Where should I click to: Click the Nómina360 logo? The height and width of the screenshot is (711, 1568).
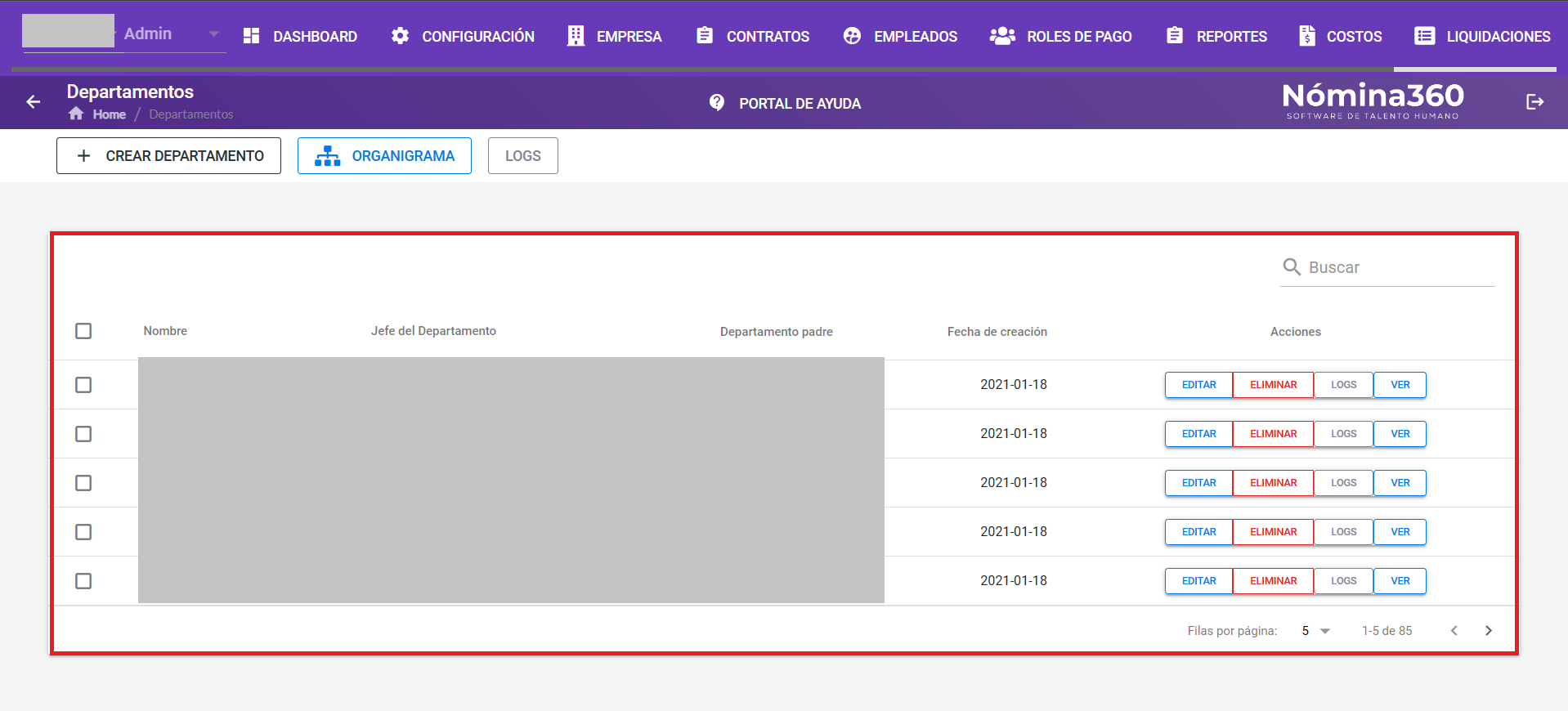coord(1373,101)
